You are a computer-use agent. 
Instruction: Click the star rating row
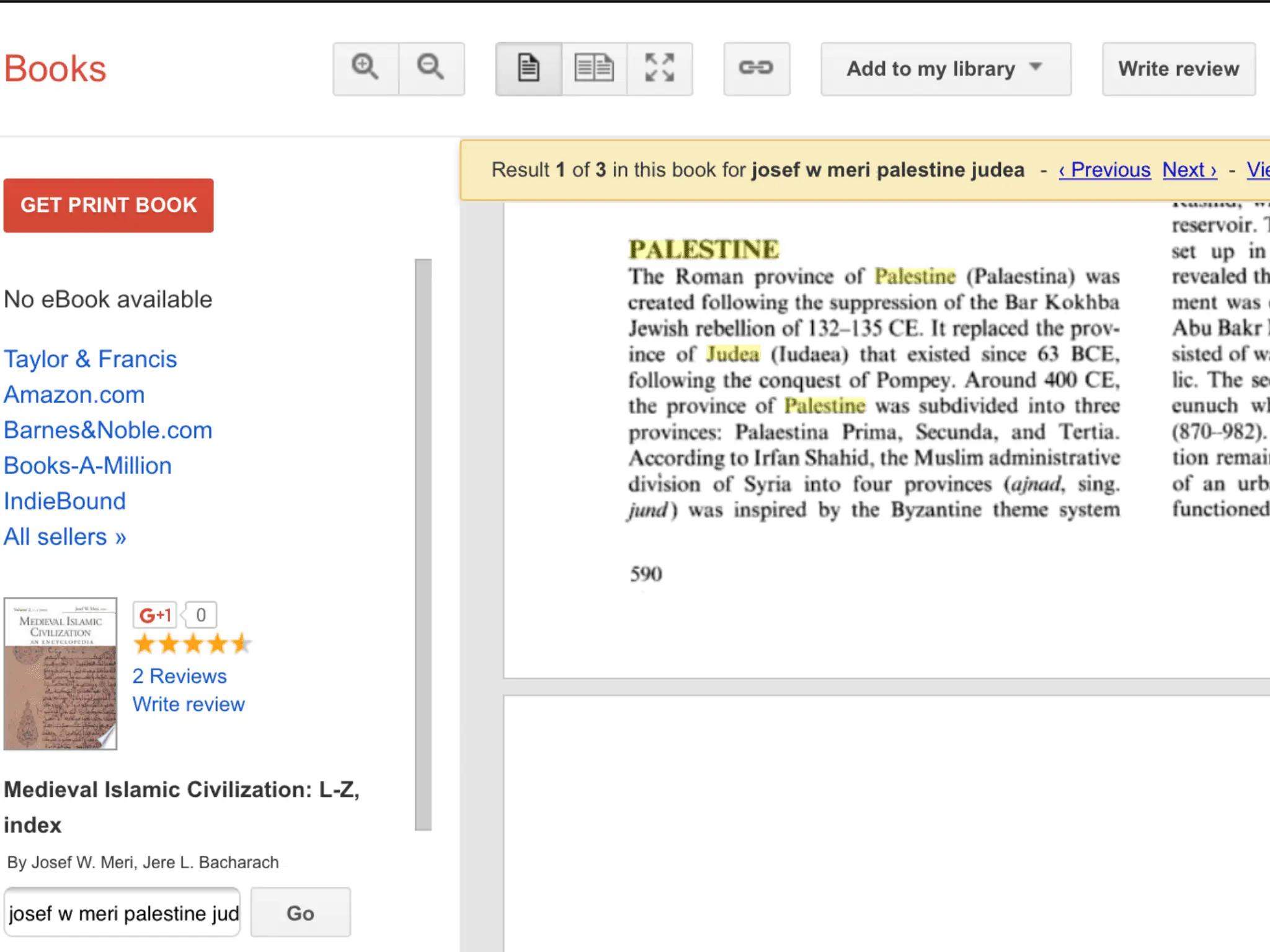click(x=192, y=644)
